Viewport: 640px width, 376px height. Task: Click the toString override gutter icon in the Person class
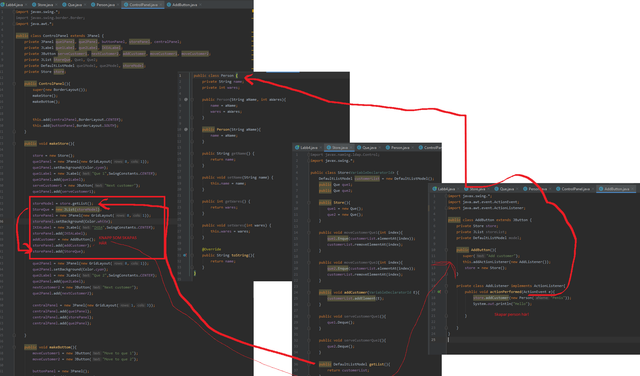point(185,255)
